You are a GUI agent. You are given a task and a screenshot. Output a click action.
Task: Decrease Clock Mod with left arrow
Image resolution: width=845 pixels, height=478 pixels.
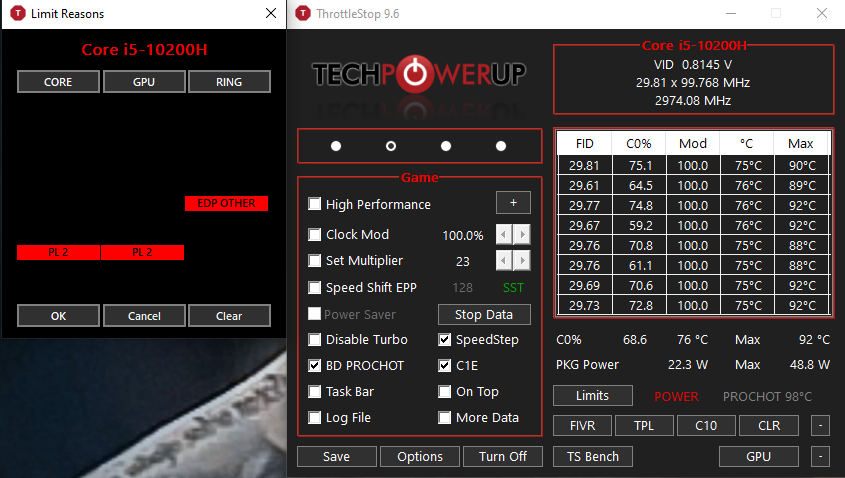504,235
